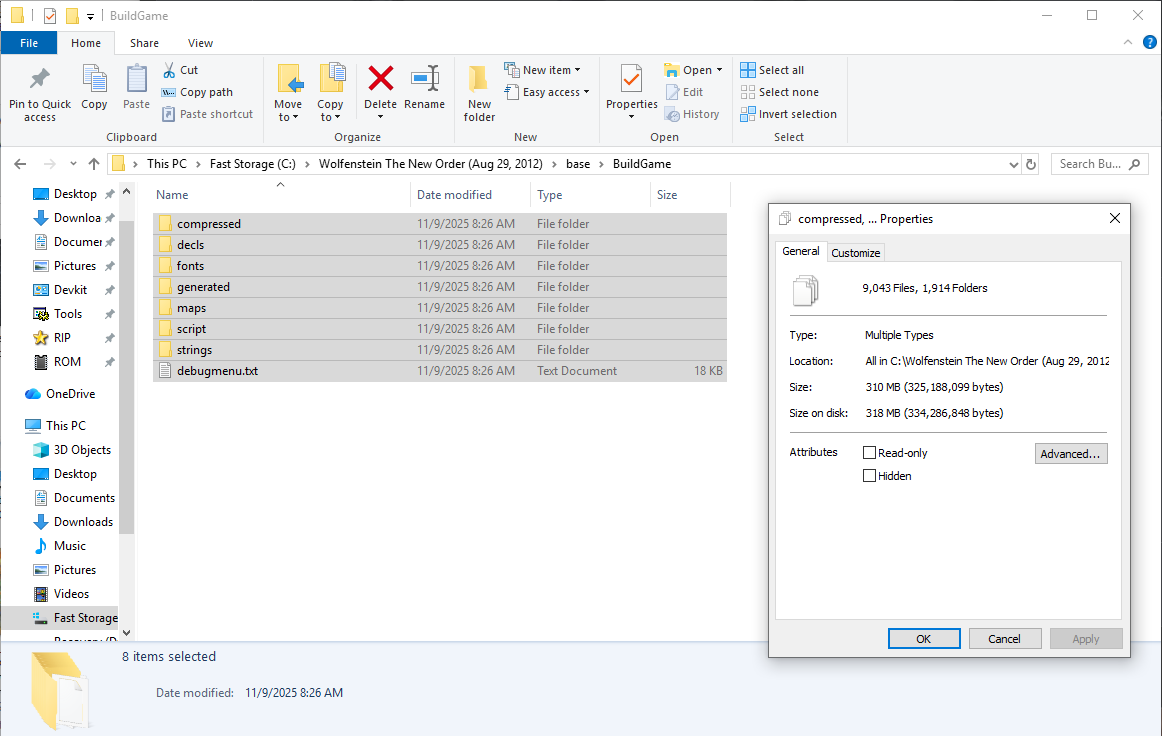Open the Customize tab in Properties
The height and width of the screenshot is (736, 1162).
click(856, 253)
